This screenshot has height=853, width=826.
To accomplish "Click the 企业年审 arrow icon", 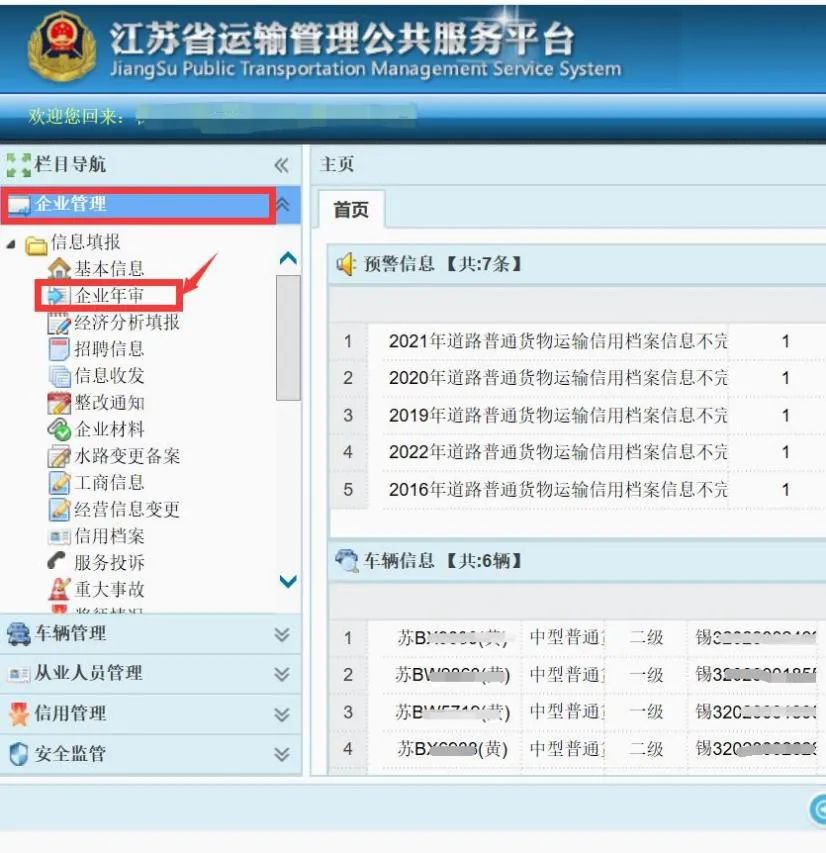I will click(x=57, y=295).
